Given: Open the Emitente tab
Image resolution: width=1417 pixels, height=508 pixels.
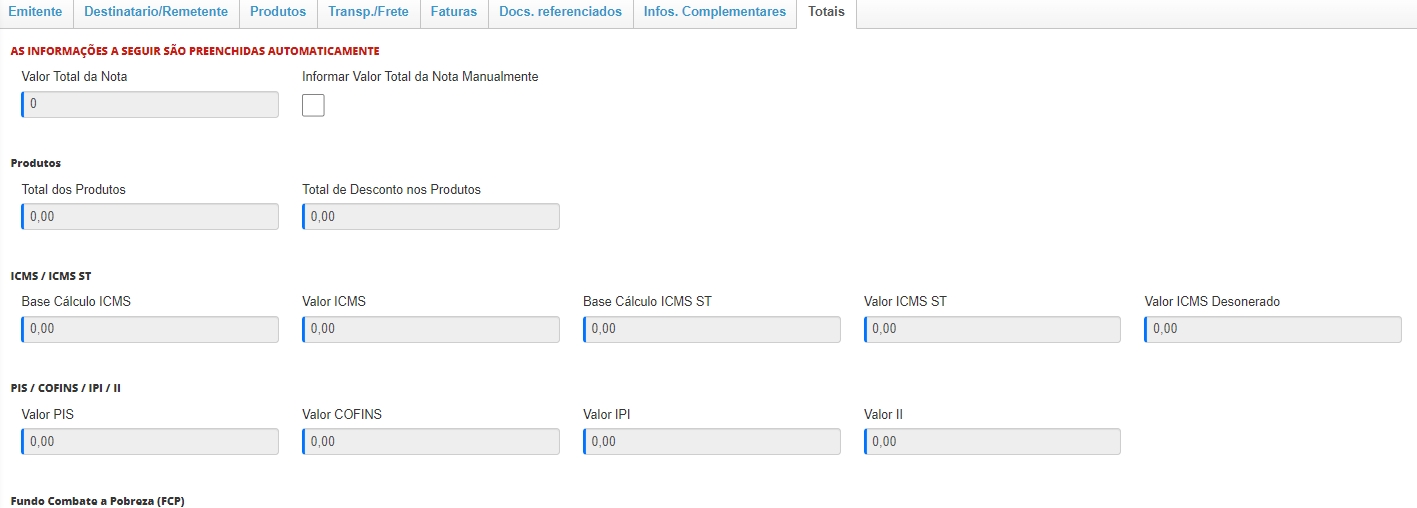Looking at the screenshot, I should pos(36,12).
